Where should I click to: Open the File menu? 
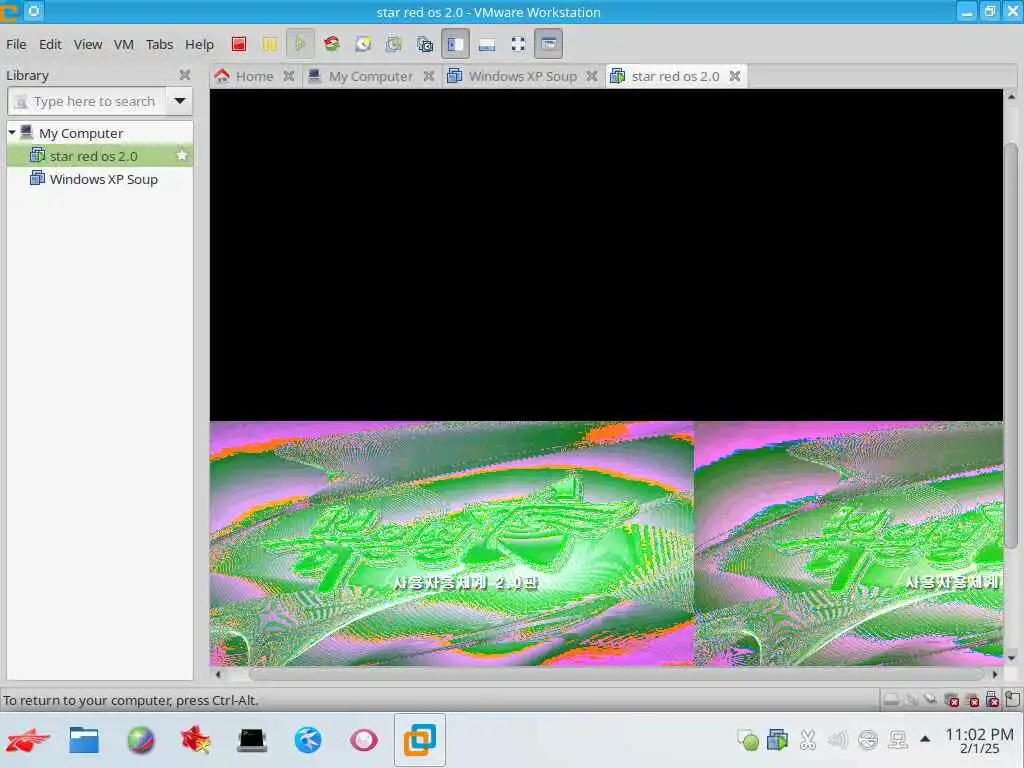(16, 44)
